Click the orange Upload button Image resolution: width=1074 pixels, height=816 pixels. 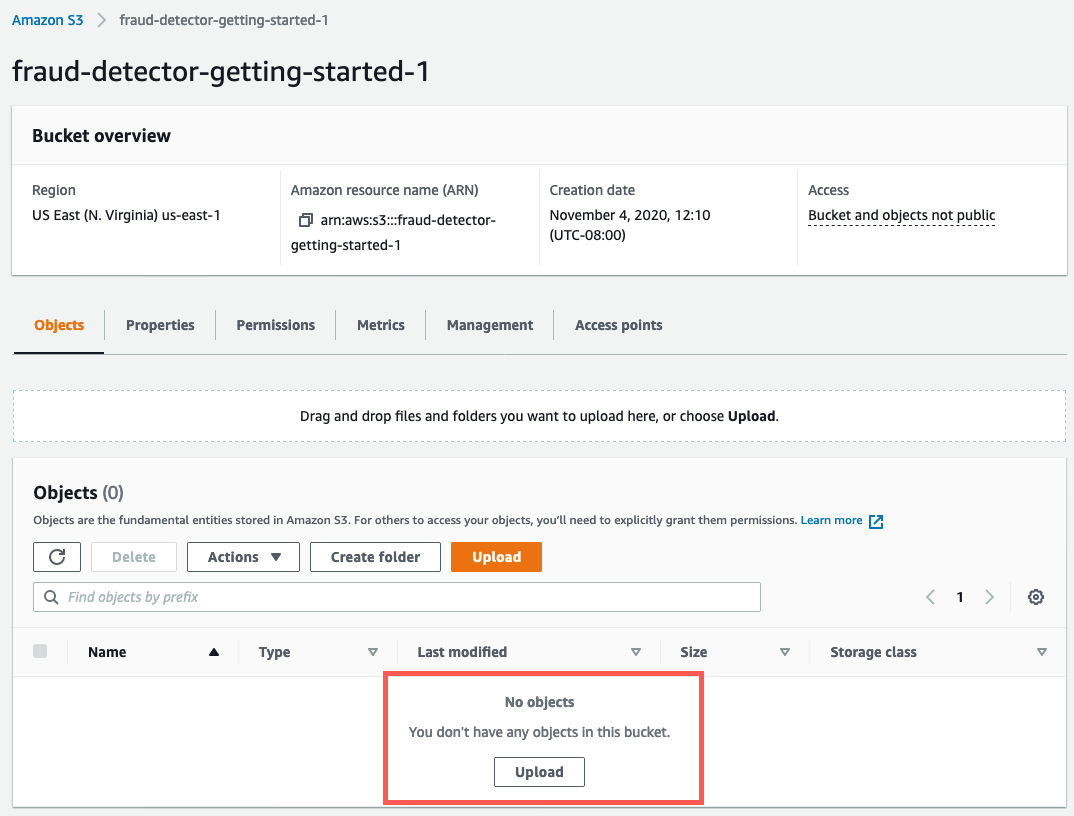click(x=496, y=557)
